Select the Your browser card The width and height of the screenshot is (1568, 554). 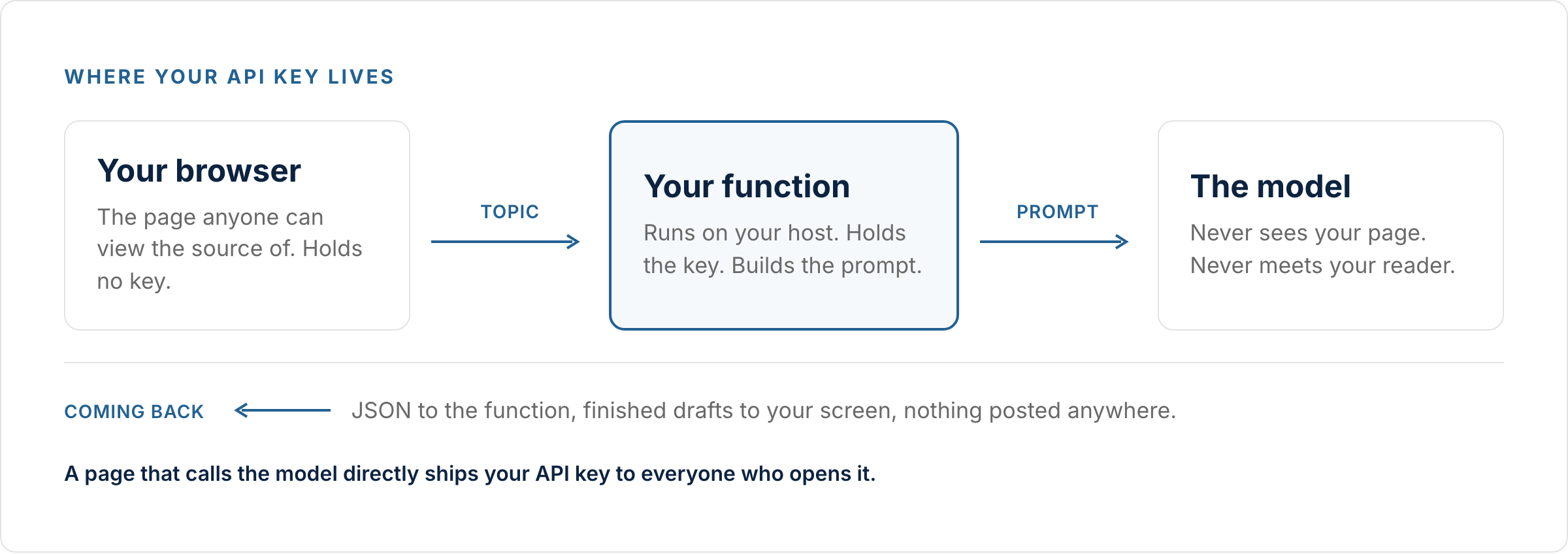pyautogui.click(x=237, y=225)
